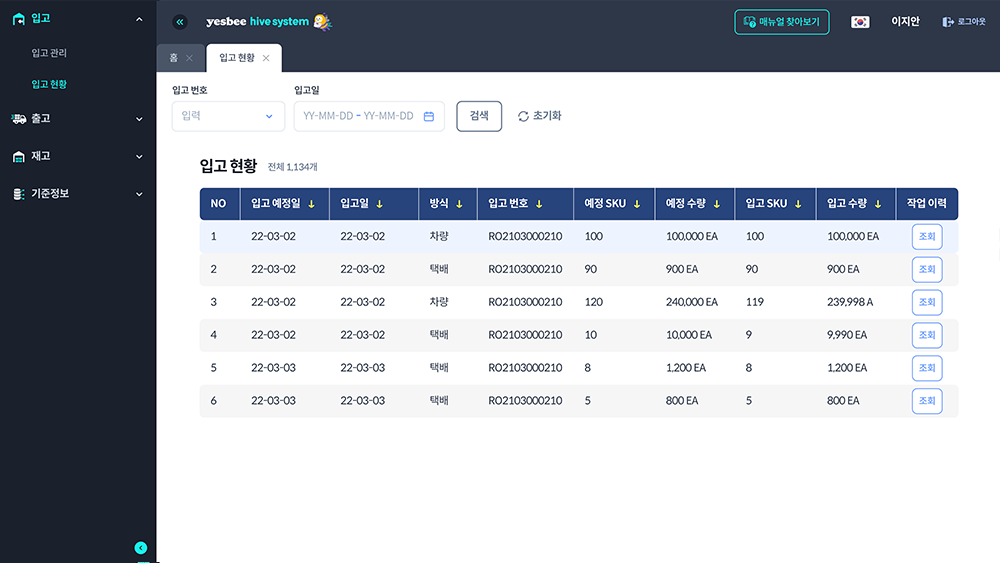The image size is (1000, 563).
Task: Click the 검색 search button
Action: click(479, 116)
